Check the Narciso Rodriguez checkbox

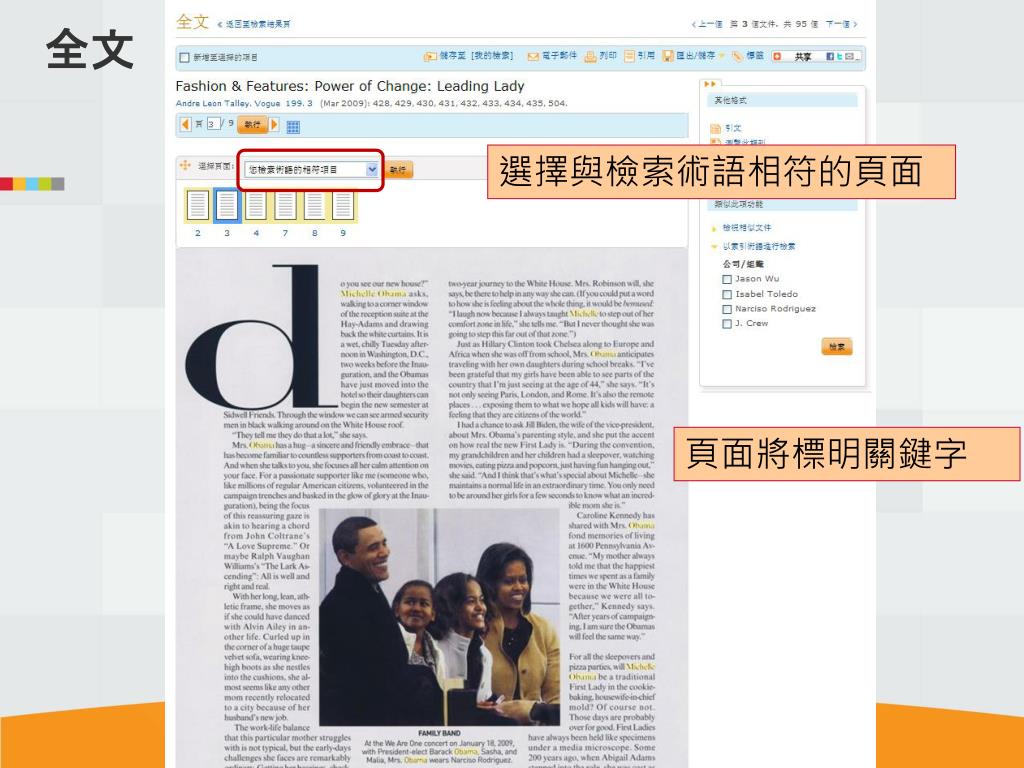(727, 310)
